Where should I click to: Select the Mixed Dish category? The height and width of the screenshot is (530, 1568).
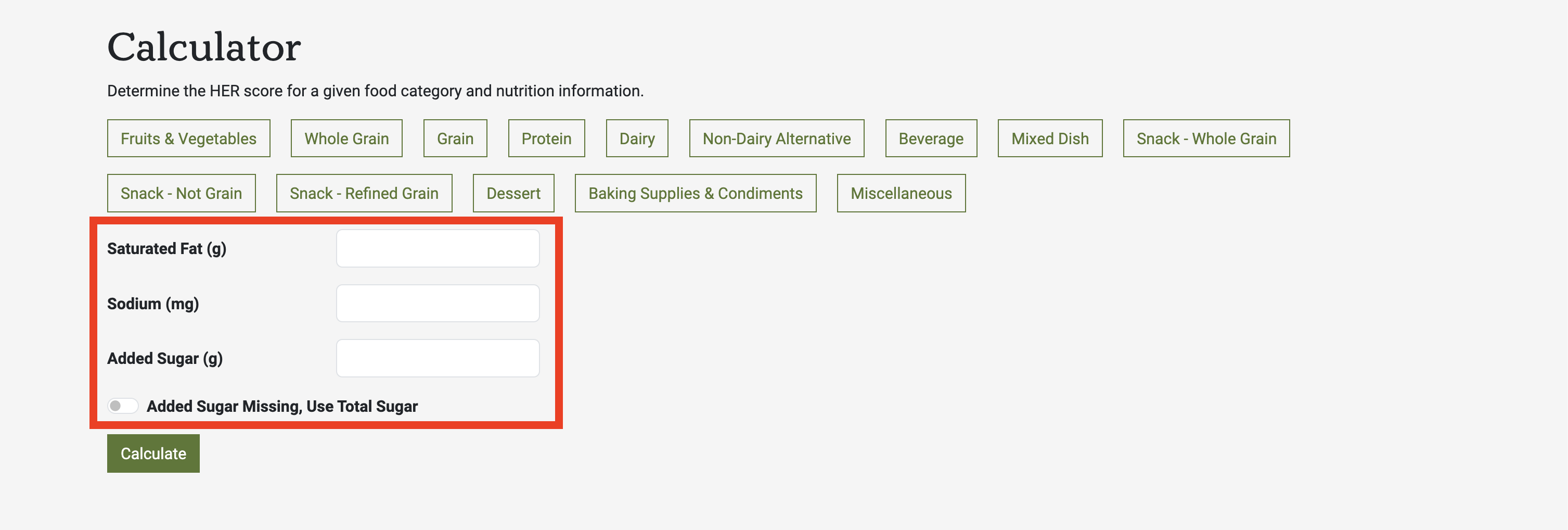coord(1049,138)
